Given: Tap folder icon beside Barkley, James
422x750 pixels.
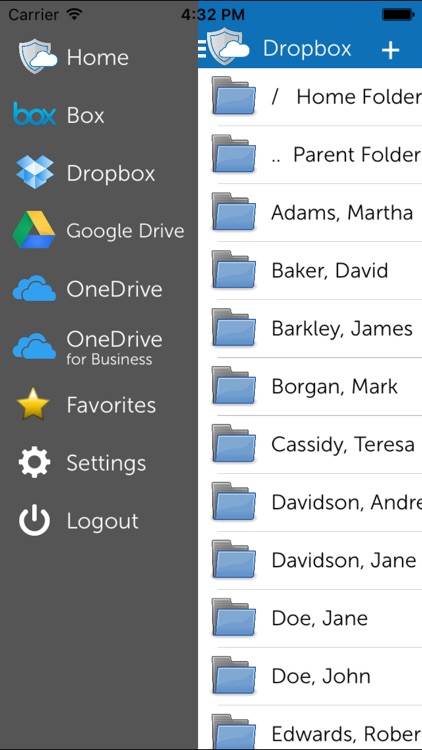Looking at the screenshot, I should pyautogui.click(x=234, y=328).
